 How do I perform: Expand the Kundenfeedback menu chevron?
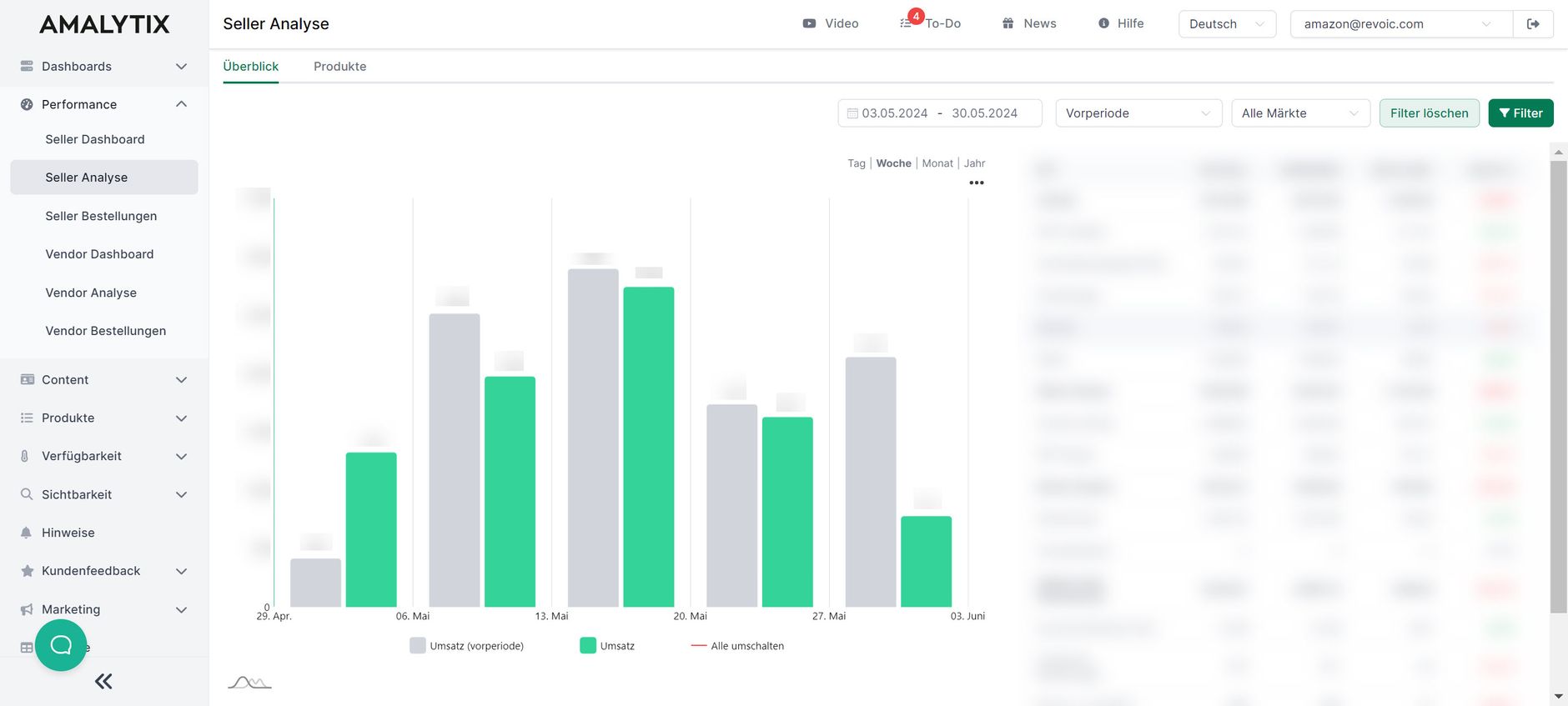pos(181,571)
